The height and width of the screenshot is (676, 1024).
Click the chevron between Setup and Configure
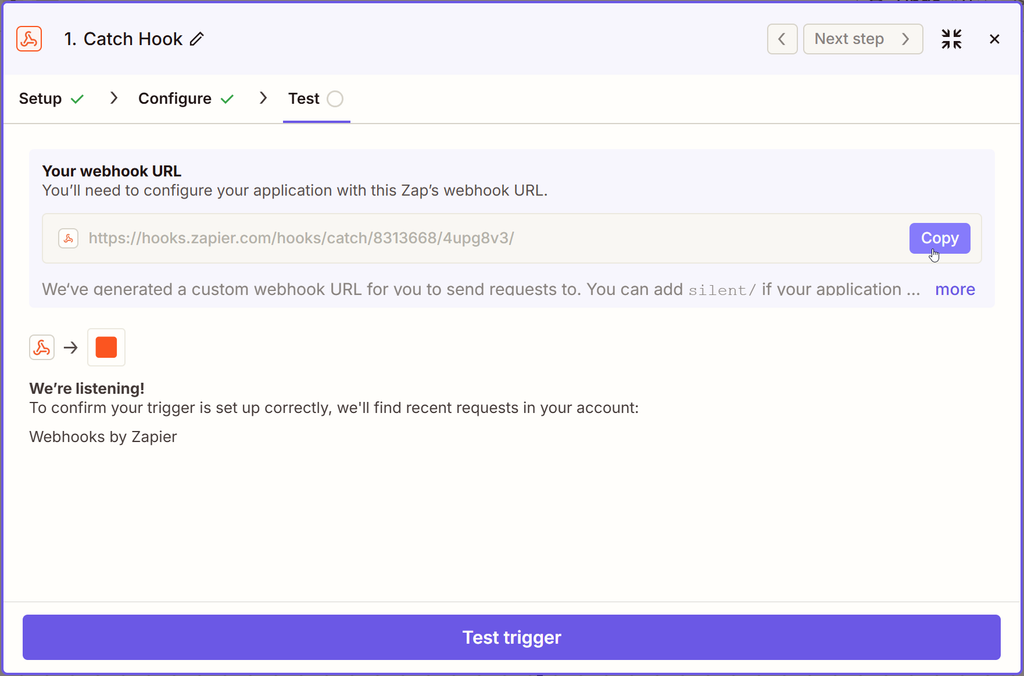click(x=114, y=98)
